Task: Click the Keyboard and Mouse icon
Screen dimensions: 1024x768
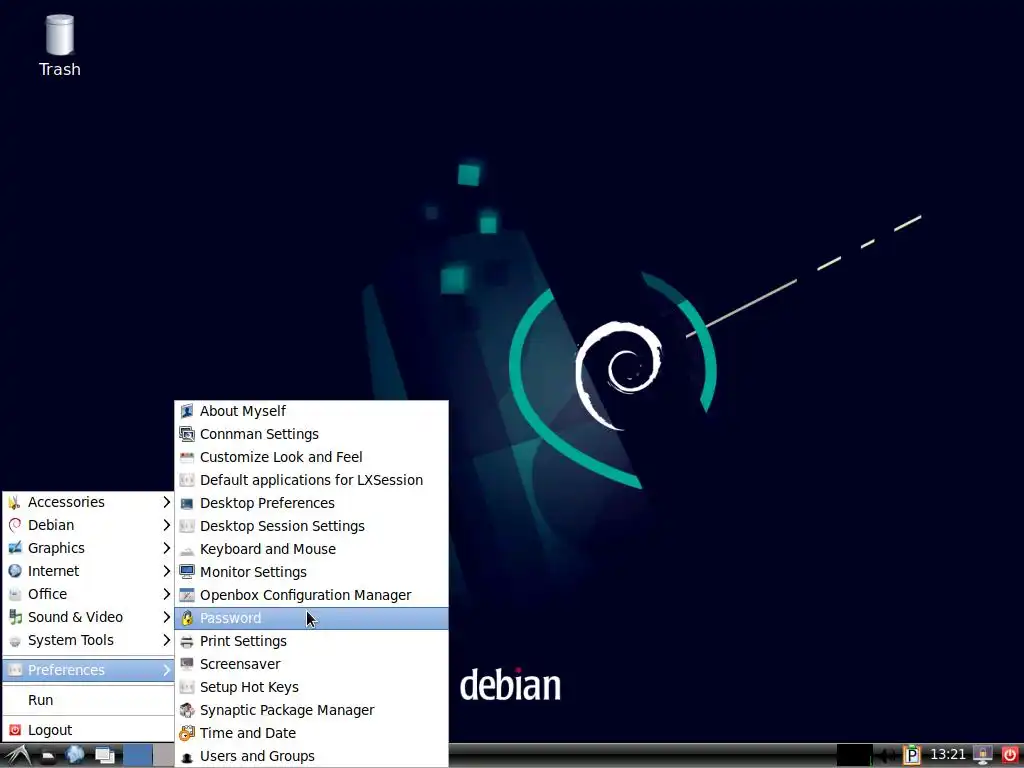Action: tap(187, 549)
